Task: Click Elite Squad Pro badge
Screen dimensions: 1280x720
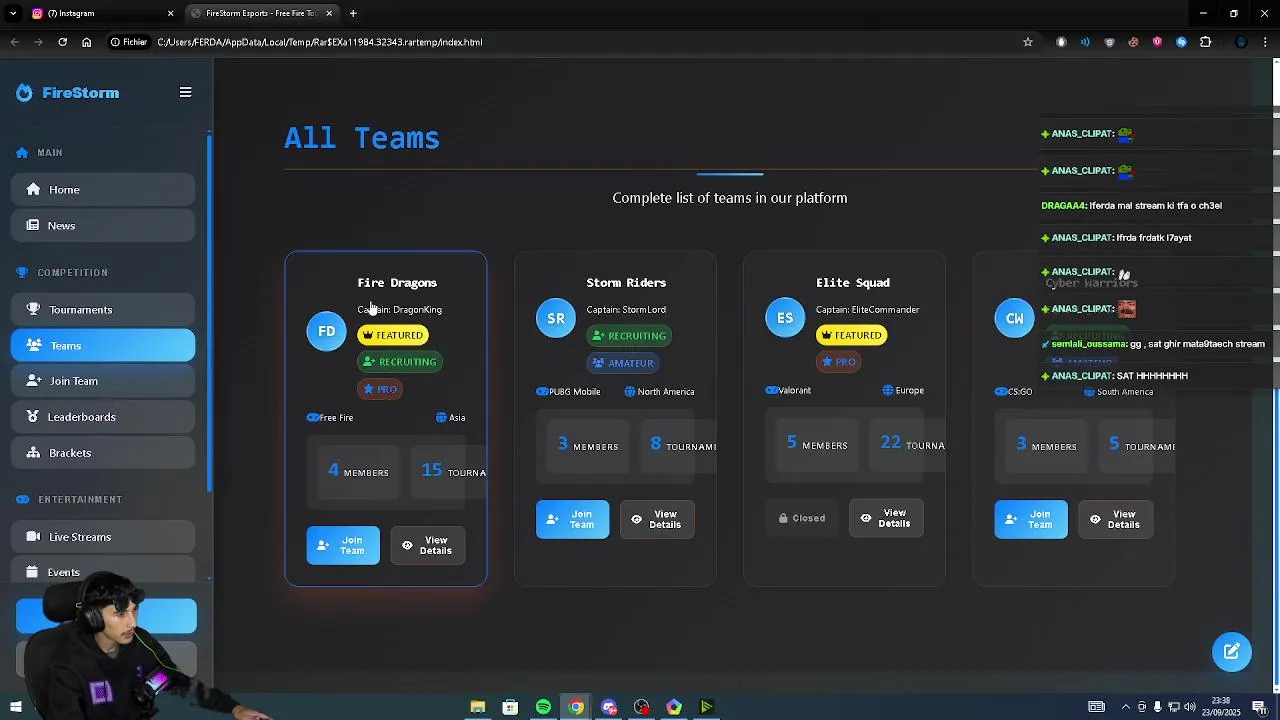Action: tap(839, 362)
